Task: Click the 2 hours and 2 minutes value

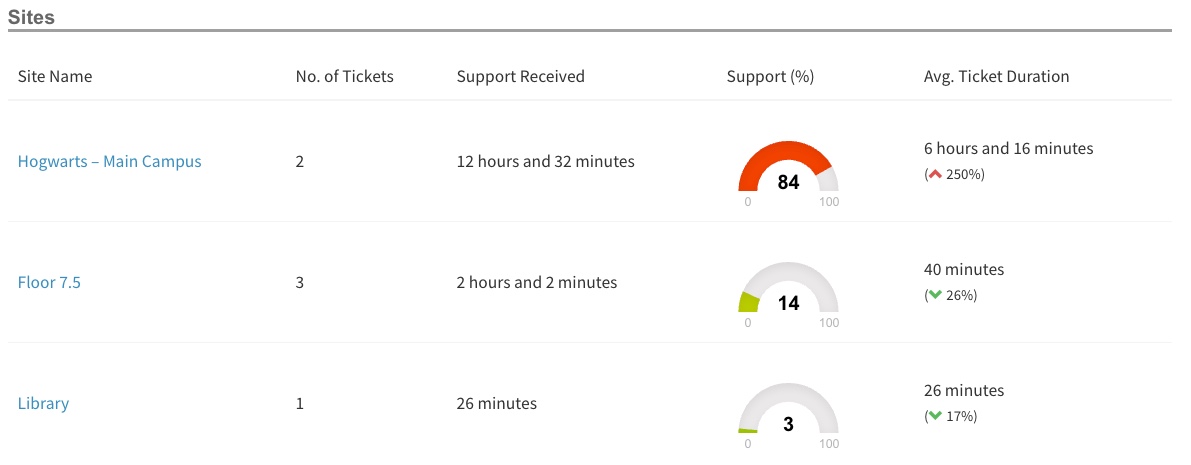Action: pos(536,282)
